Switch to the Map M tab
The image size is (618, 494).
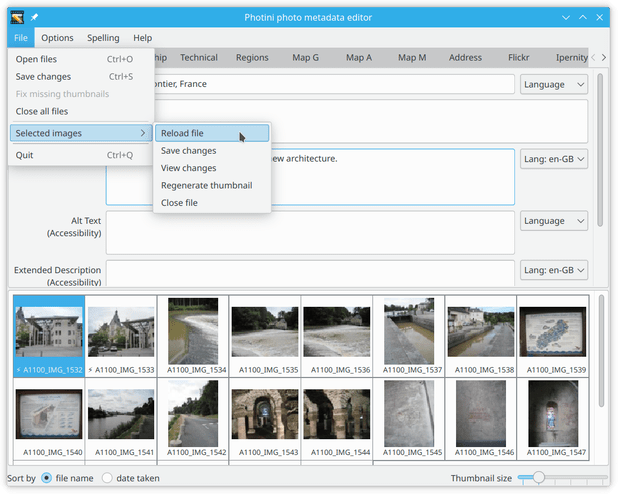[412, 58]
